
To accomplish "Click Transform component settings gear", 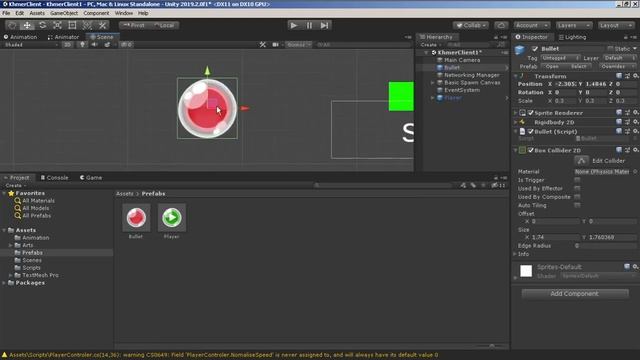I will pos(636,76).
